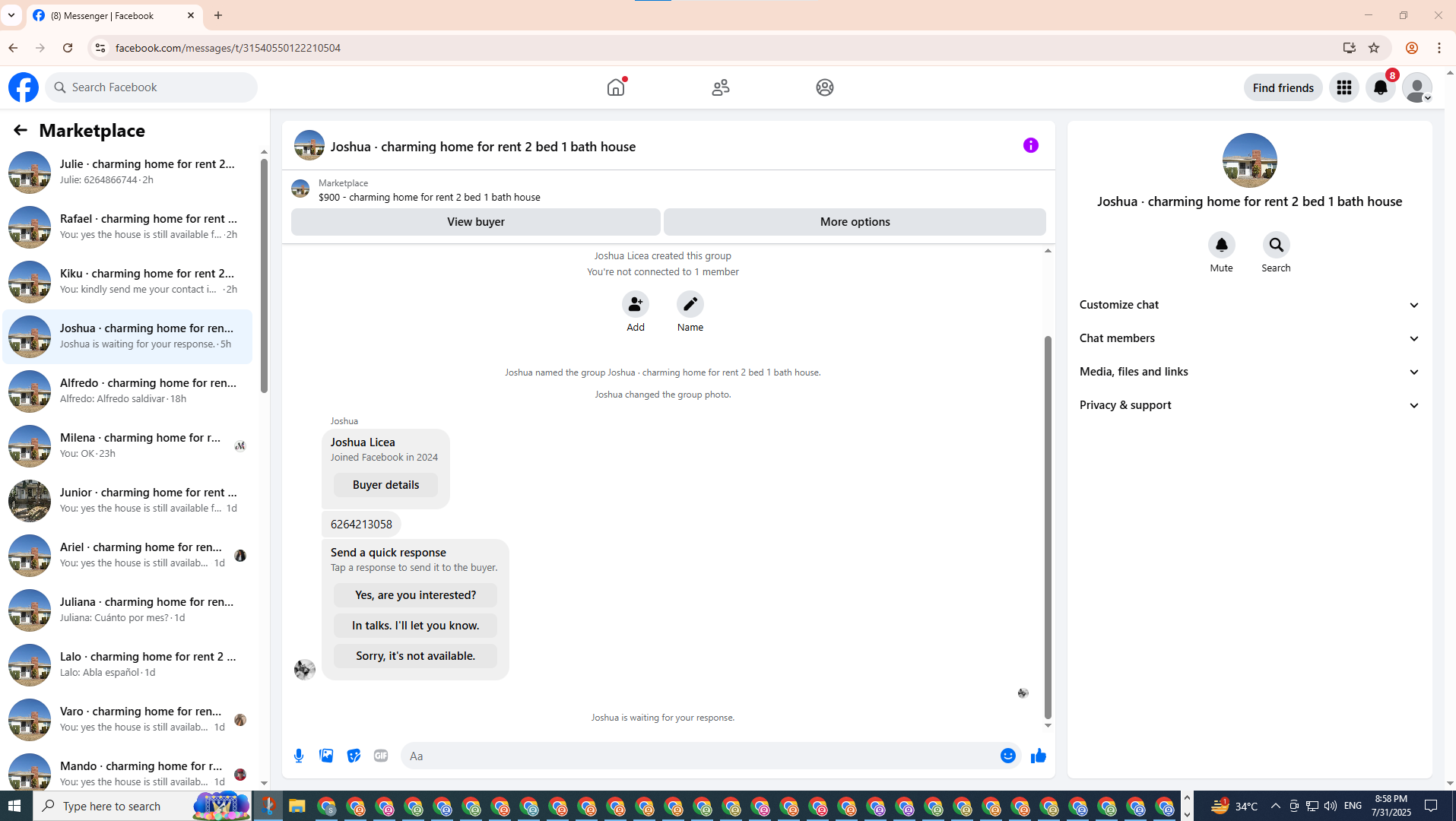
Task: Open the tab search dropdown arrow
Action: 11,15
